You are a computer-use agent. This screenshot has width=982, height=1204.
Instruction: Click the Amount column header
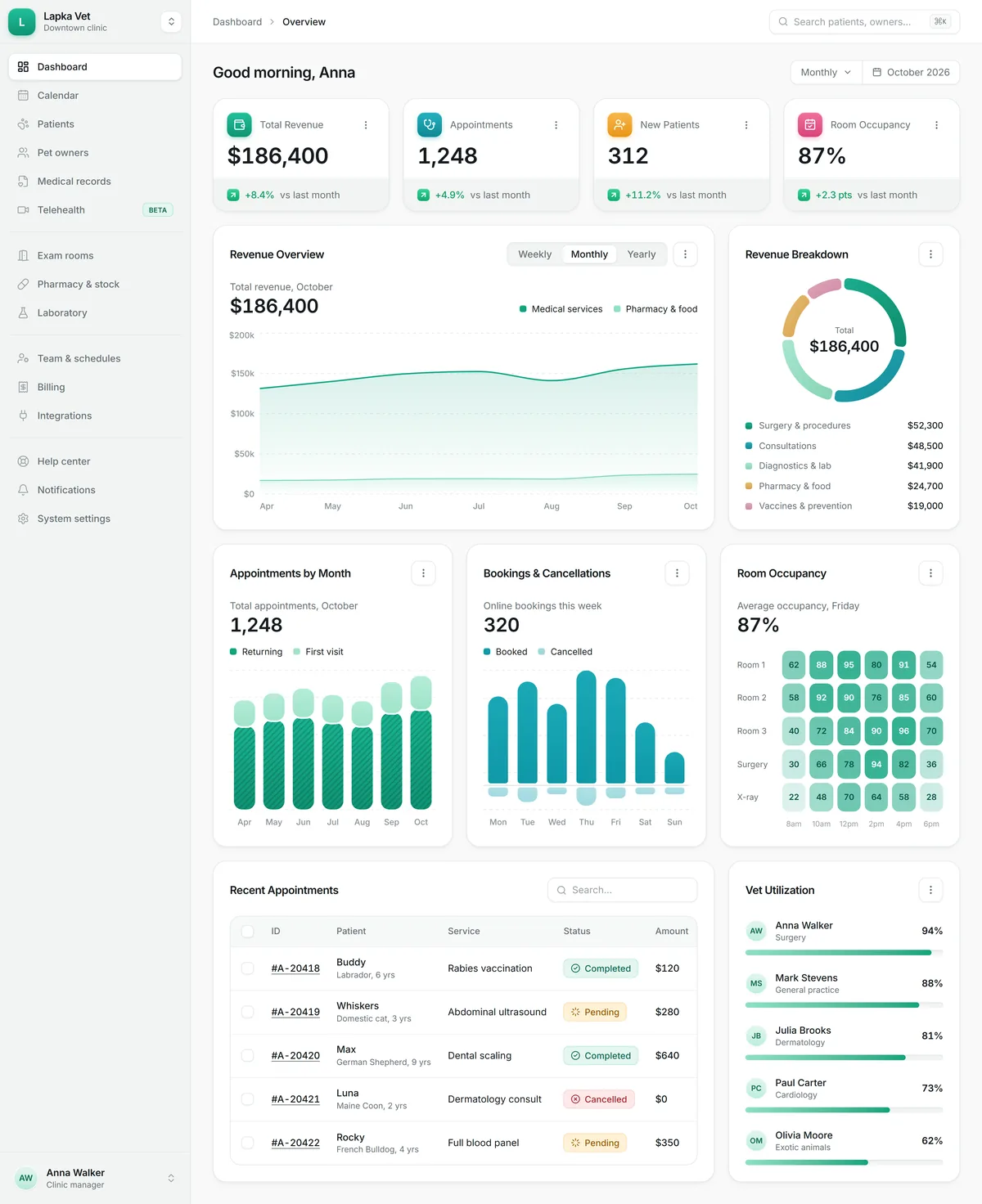(x=671, y=932)
